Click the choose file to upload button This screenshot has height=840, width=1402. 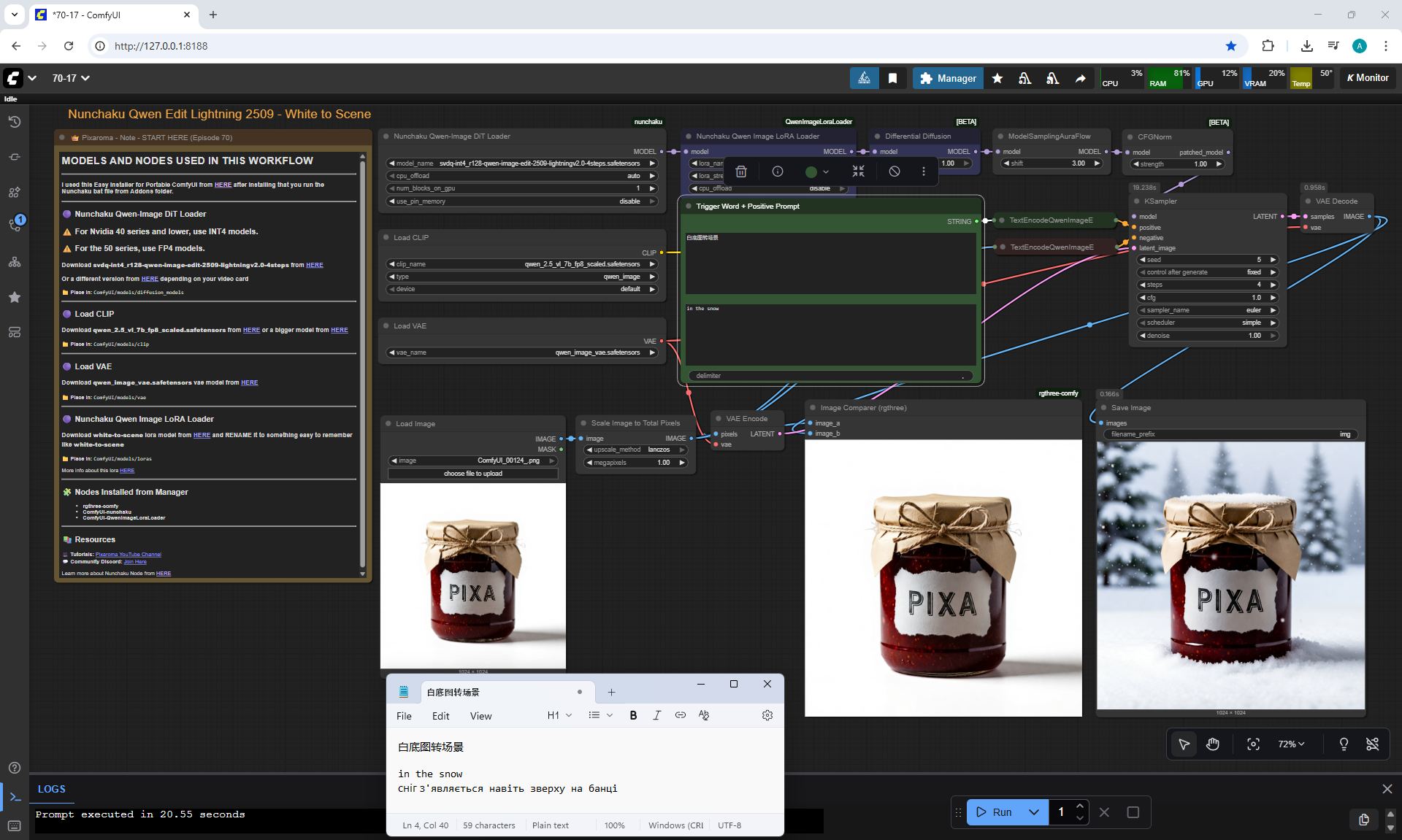tap(472, 474)
